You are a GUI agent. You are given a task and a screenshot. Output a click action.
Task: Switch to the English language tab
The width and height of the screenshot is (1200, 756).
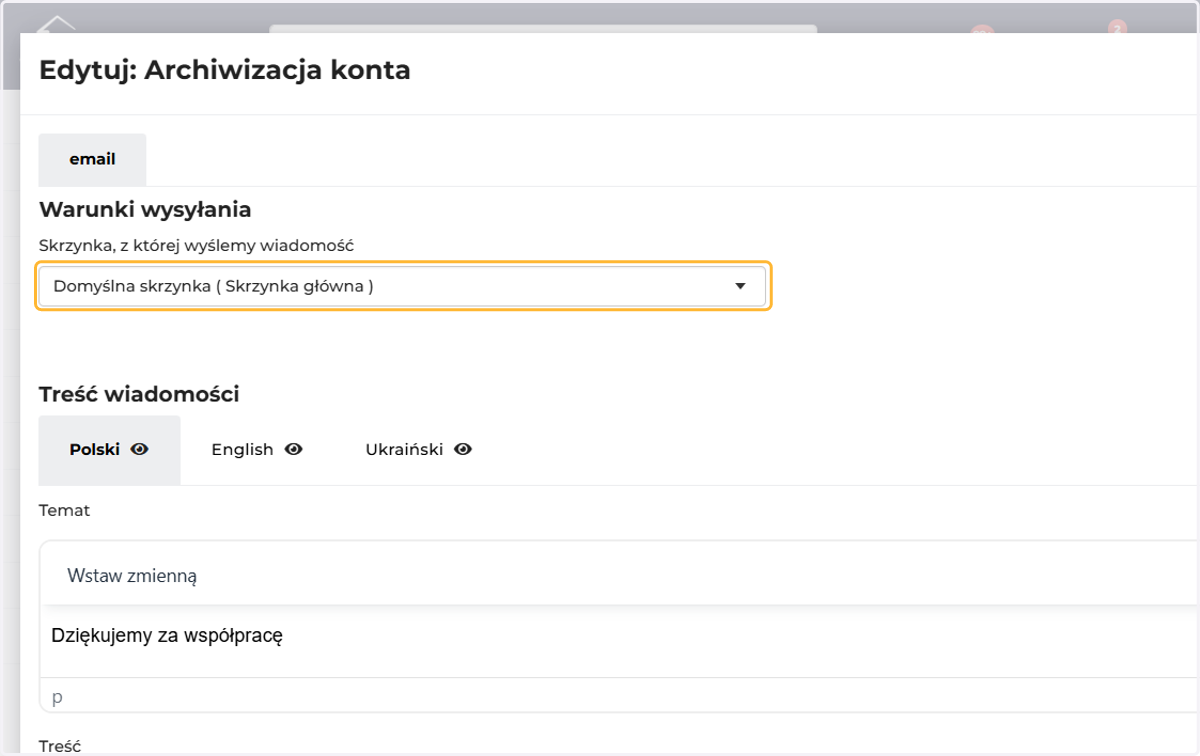tap(256, 450)
